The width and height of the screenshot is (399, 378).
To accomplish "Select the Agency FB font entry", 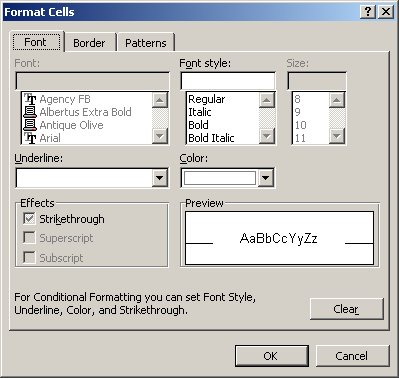I will pos(65,99).
